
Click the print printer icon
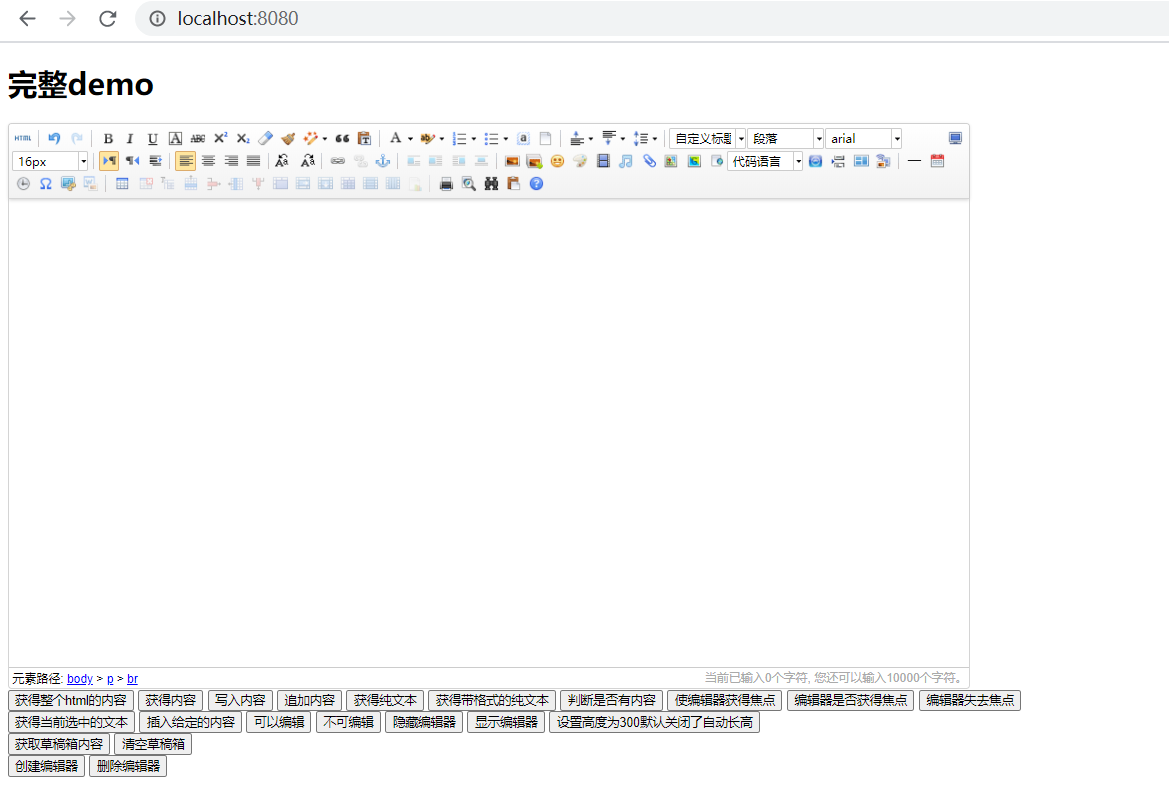pyautogui.click(x=446, y=184)
